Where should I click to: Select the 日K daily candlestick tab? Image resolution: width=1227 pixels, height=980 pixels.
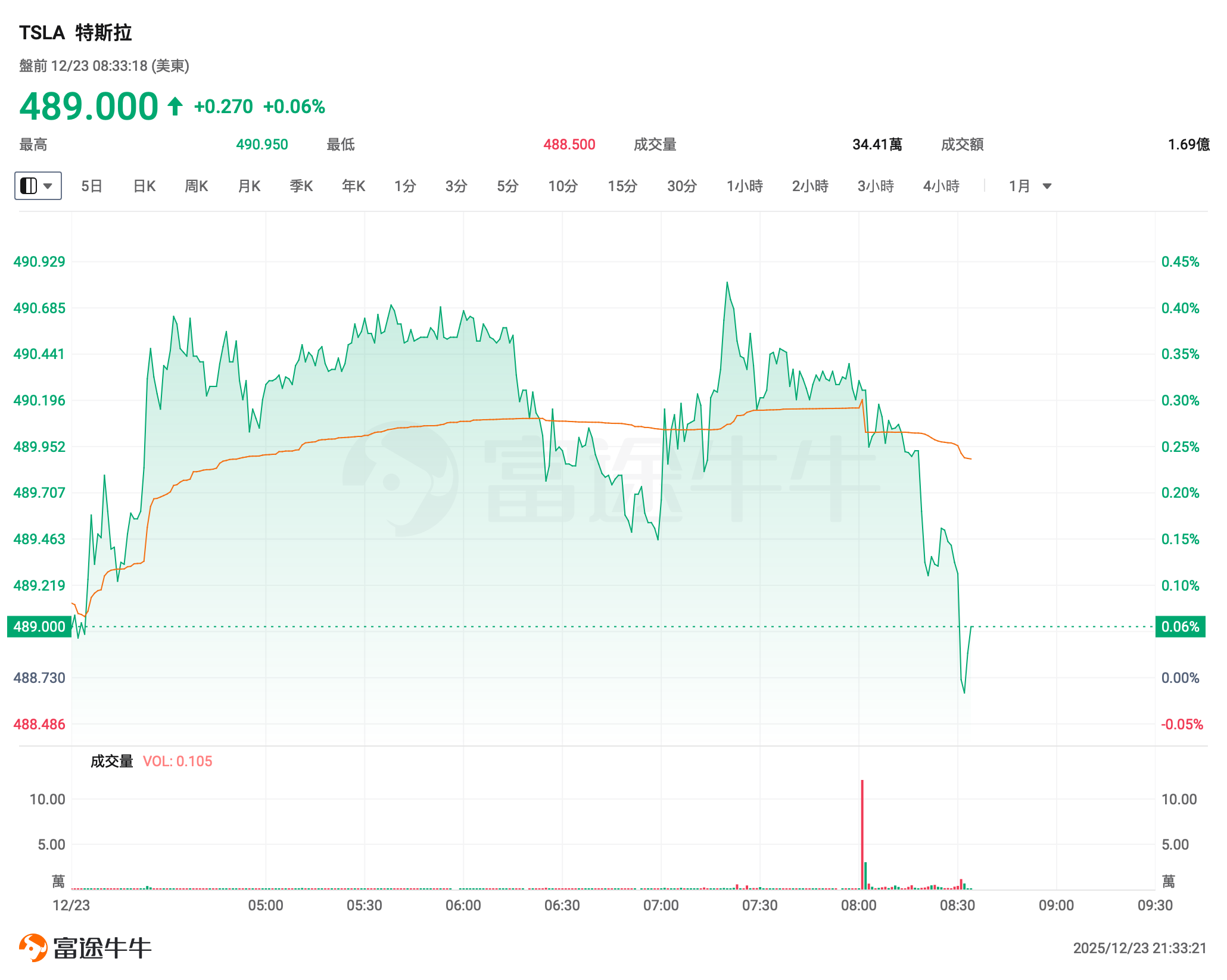pyautogui.click(x=144, y=186)
